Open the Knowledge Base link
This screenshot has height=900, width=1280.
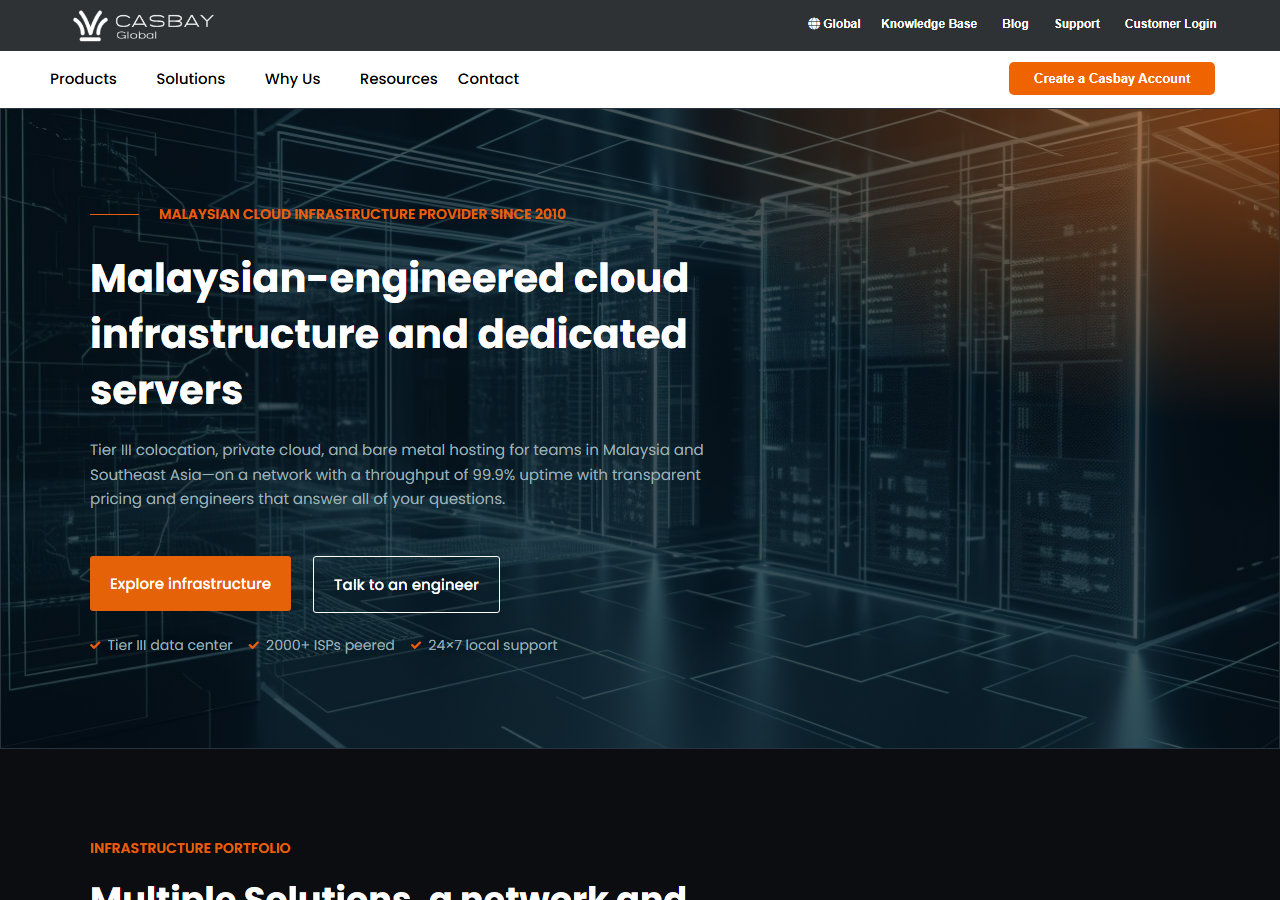coord(929,24)
